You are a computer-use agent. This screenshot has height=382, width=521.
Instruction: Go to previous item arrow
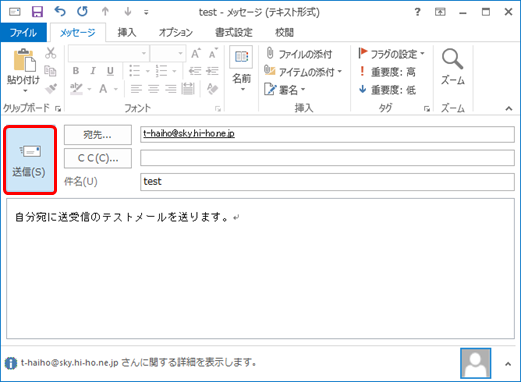click(x=105, y=12)
